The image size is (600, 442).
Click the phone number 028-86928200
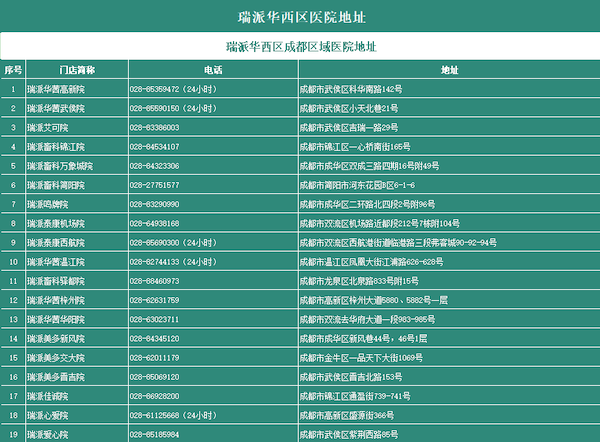(155, 396)
